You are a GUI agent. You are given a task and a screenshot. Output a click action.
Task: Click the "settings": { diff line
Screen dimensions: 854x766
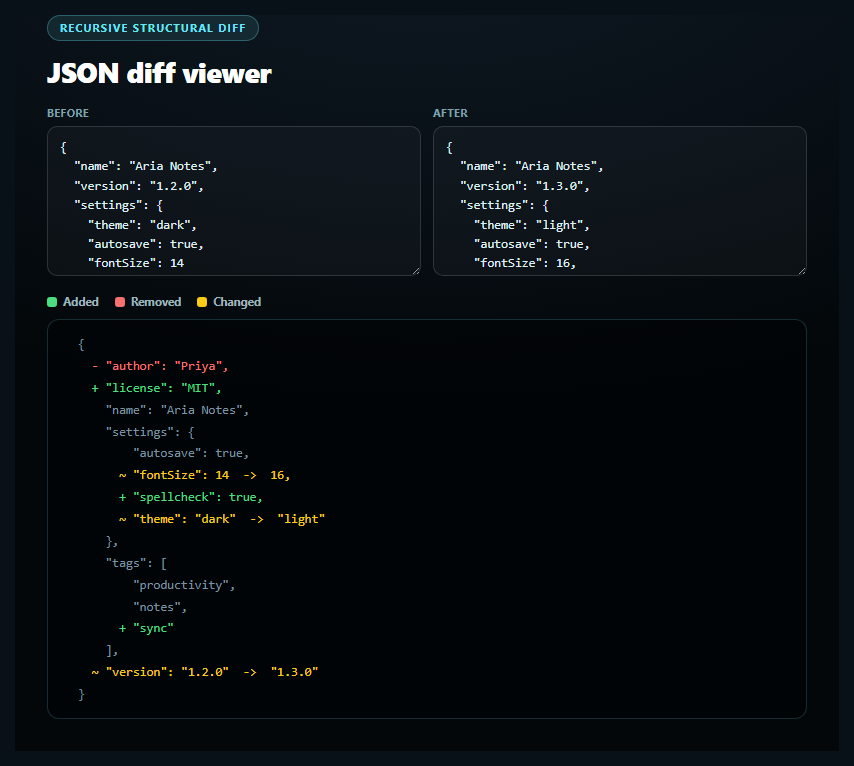click(150, 432)
